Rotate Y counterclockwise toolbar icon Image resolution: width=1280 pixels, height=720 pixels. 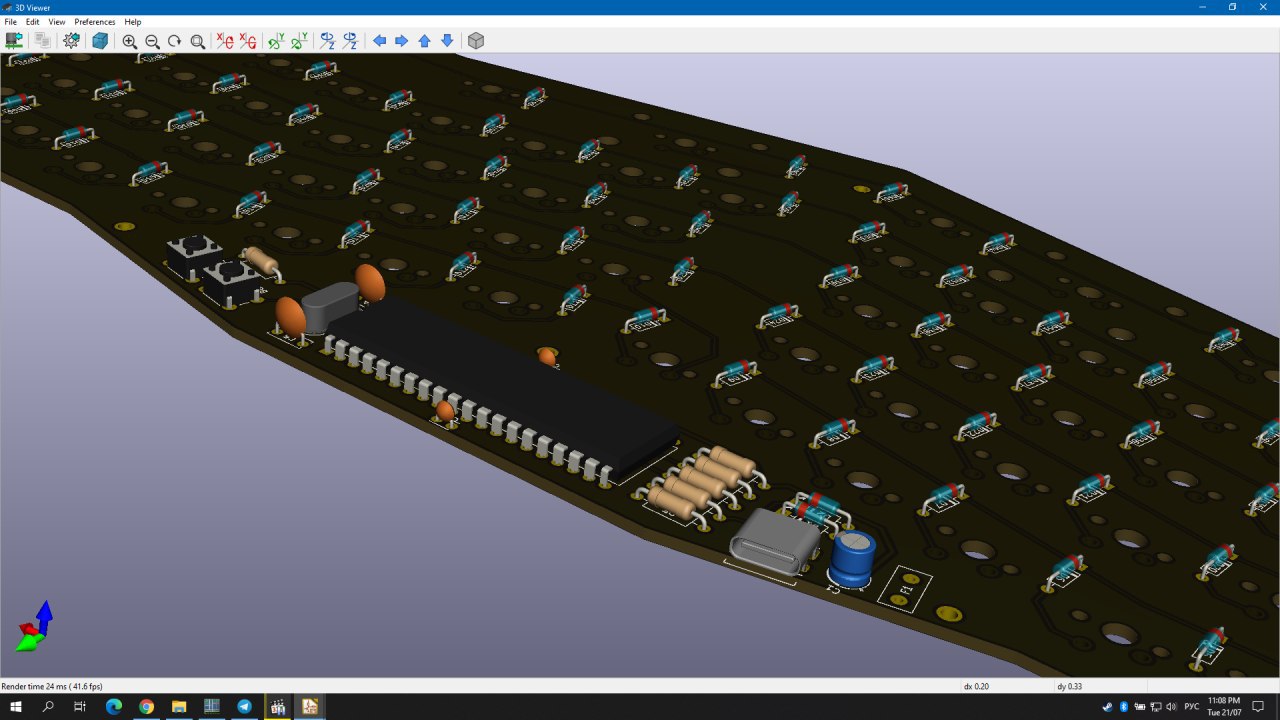[299, 41]
